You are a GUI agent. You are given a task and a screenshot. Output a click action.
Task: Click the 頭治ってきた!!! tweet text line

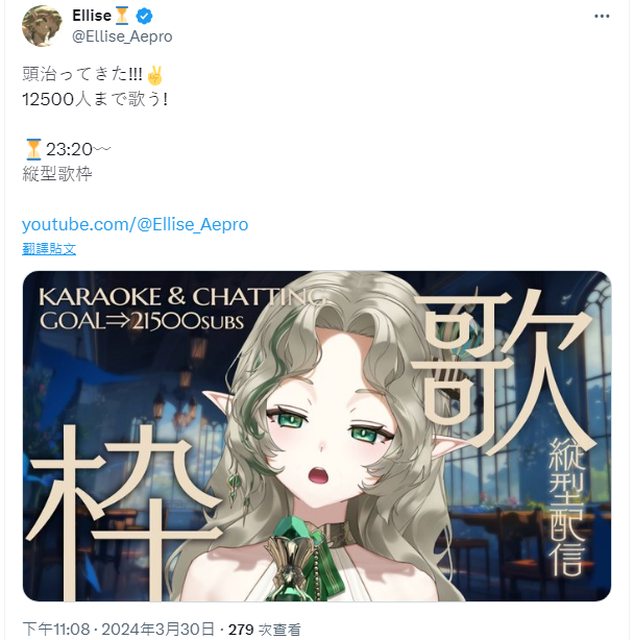(82, 75)
